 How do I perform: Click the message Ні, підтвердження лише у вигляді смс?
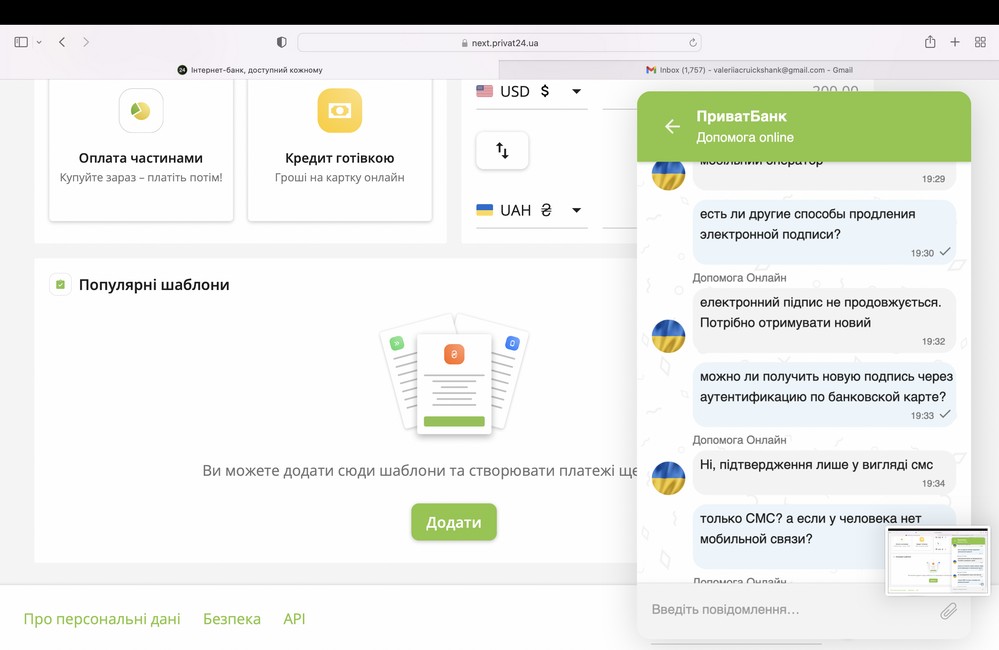pyautogui.click(x=824, y=473)
